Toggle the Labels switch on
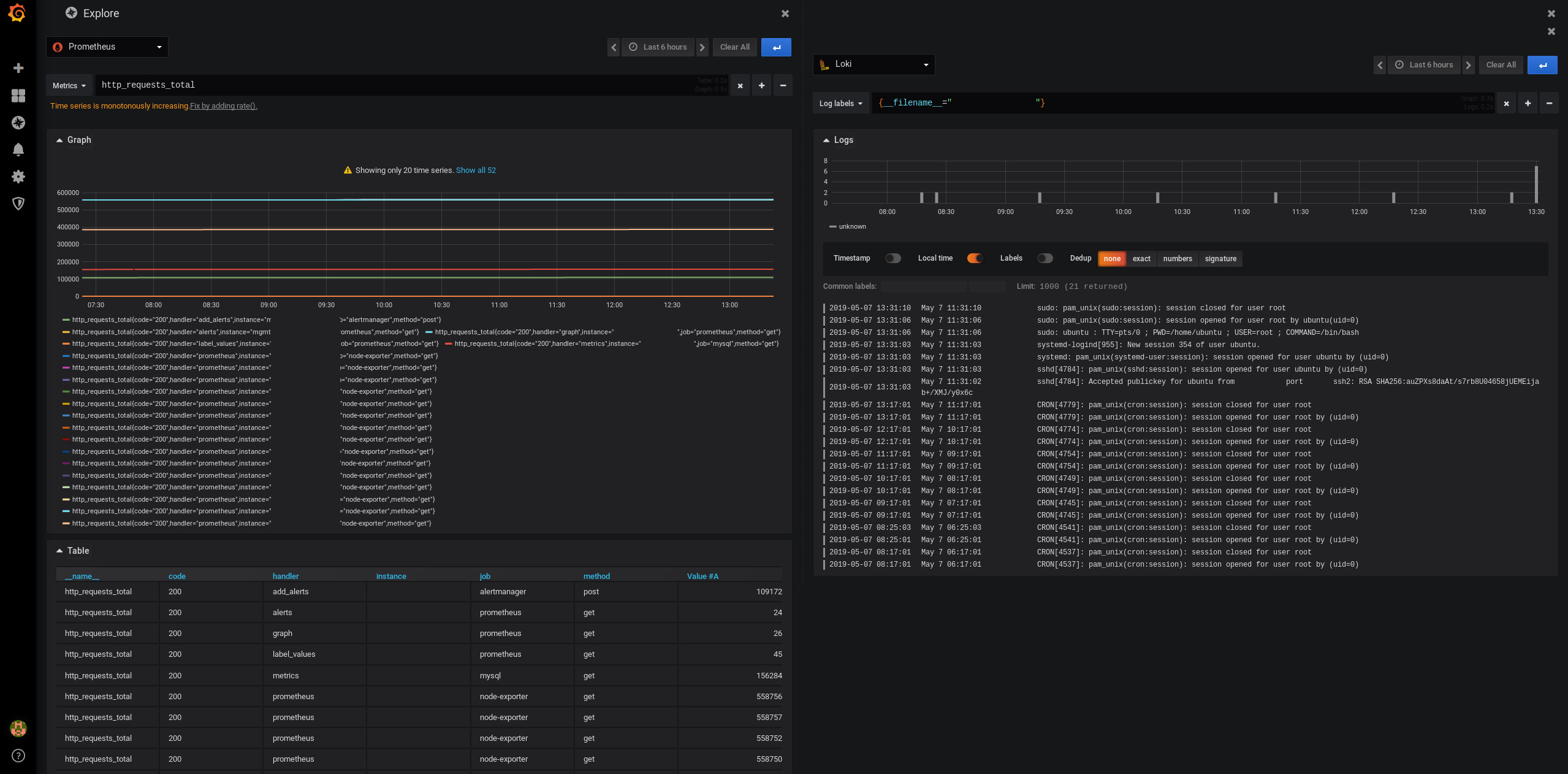This screenshot has width=1568, height=774. tap(1045, 258)
